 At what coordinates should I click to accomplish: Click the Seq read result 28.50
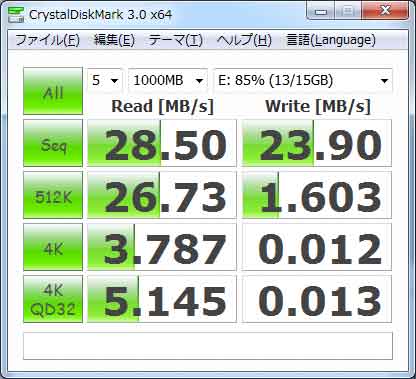tap(162, 143)
